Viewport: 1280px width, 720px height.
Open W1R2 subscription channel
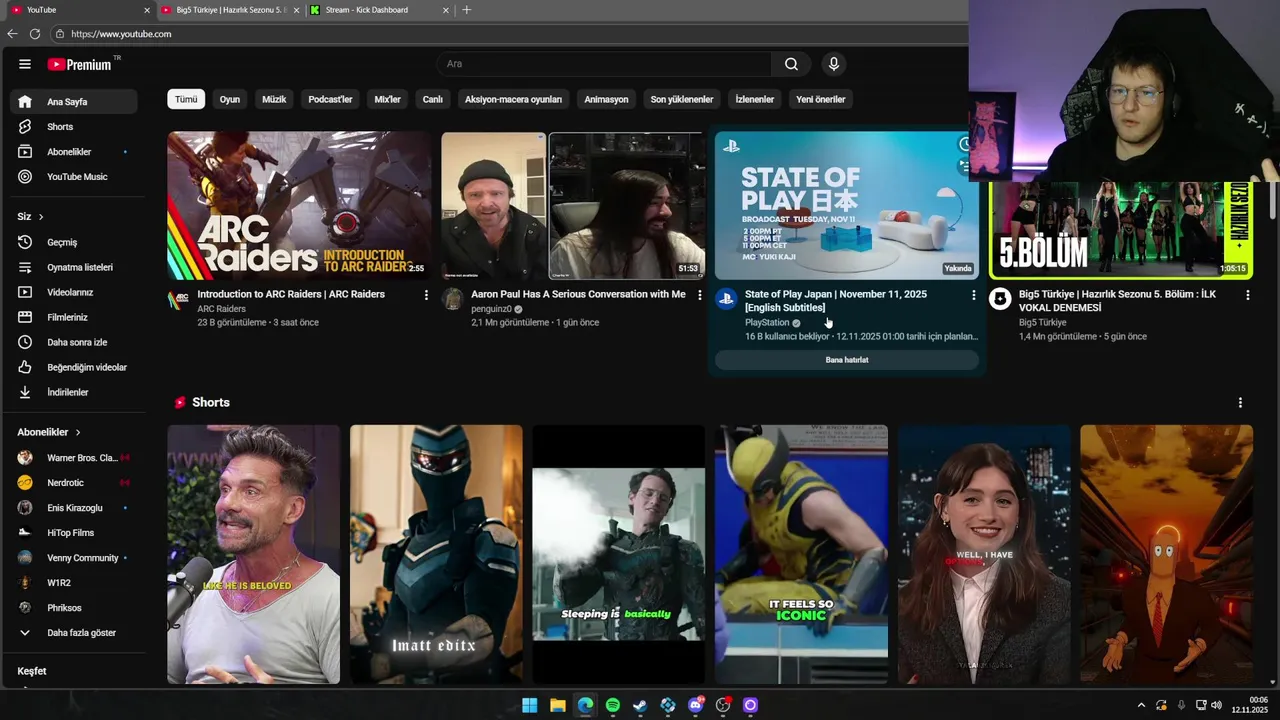(x=74, y=582)
